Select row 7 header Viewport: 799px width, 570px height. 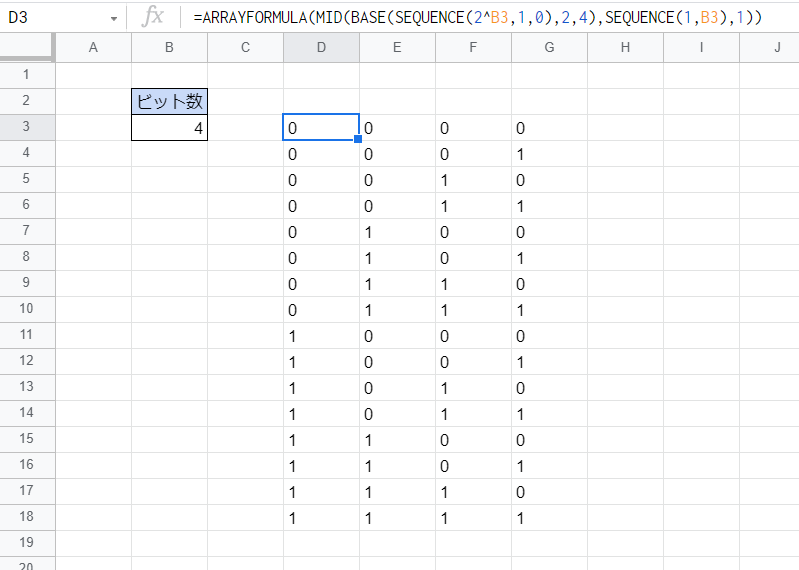pyautogui.click(x=26, y=231)
